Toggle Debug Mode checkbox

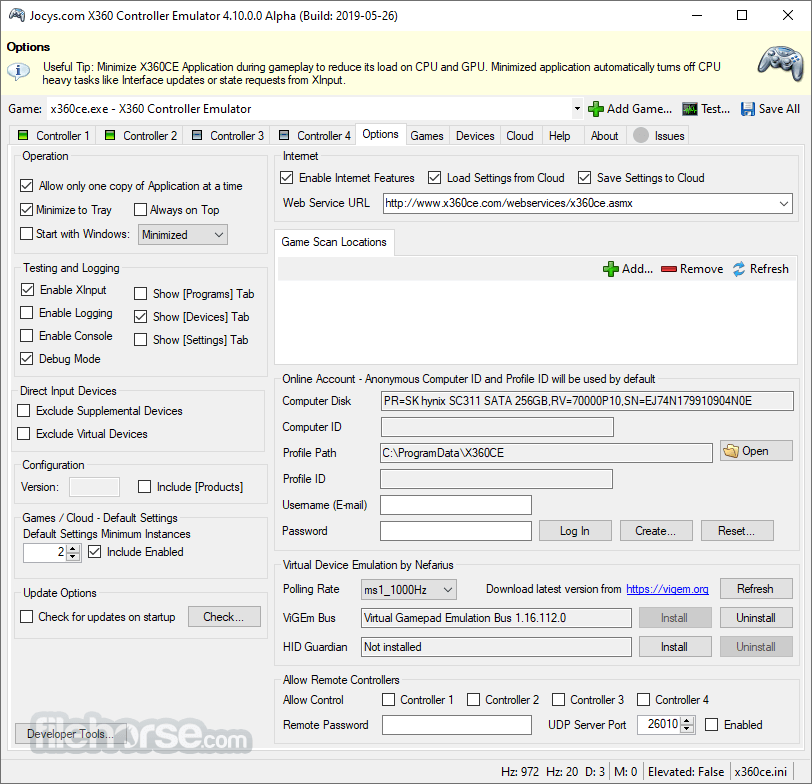tap(26, 358)
